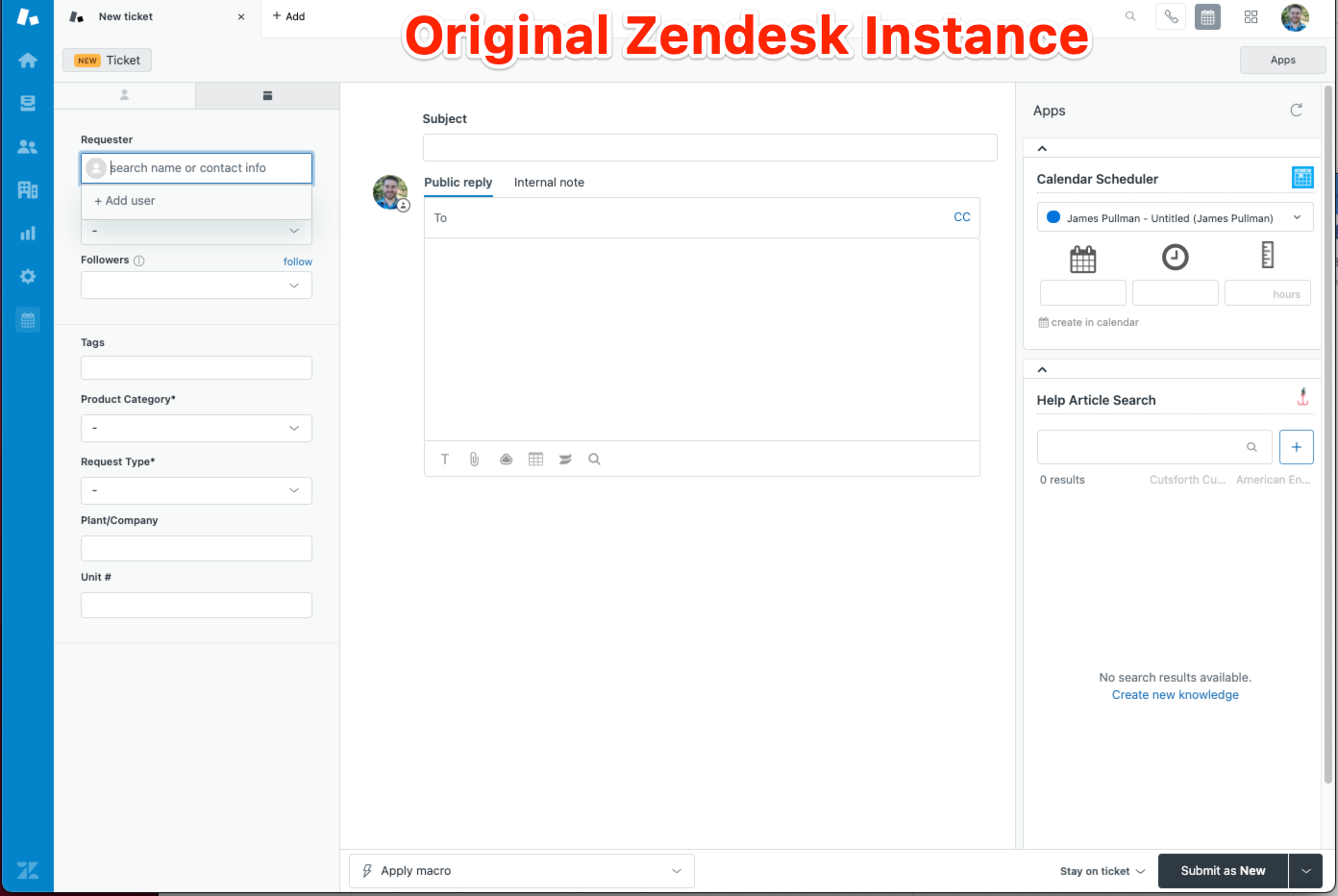Click the Subject input field
Viewport: 1338px width, 896px height.
[709, 148]
